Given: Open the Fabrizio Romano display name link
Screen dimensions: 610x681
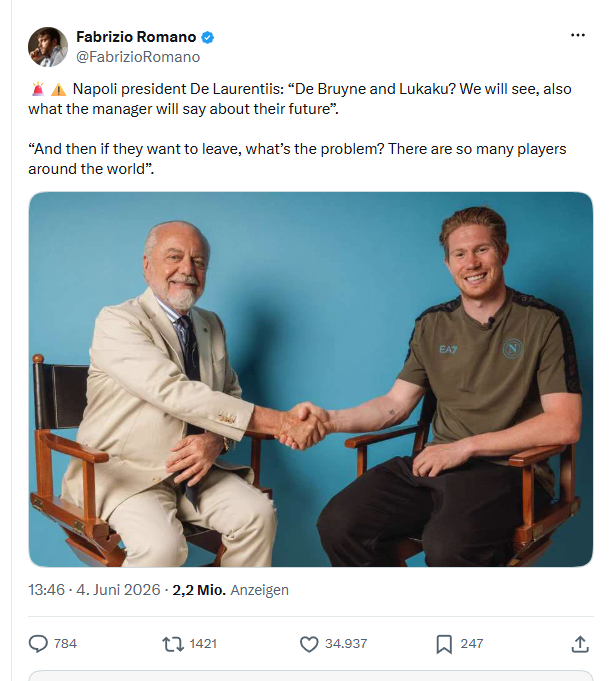Looking at the screenshot, I should [x=136, y=37].
